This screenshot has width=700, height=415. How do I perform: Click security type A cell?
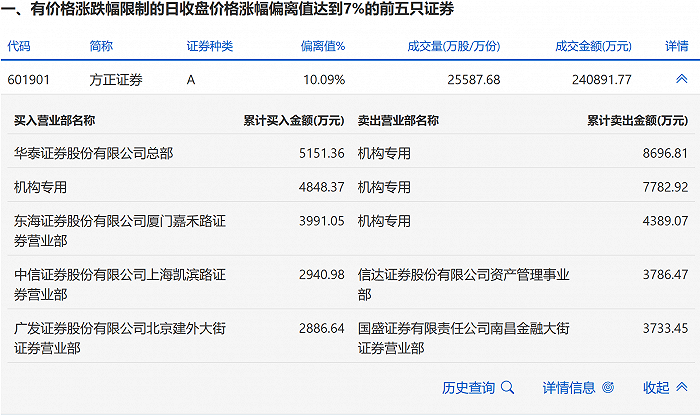[x=191, y=80]
